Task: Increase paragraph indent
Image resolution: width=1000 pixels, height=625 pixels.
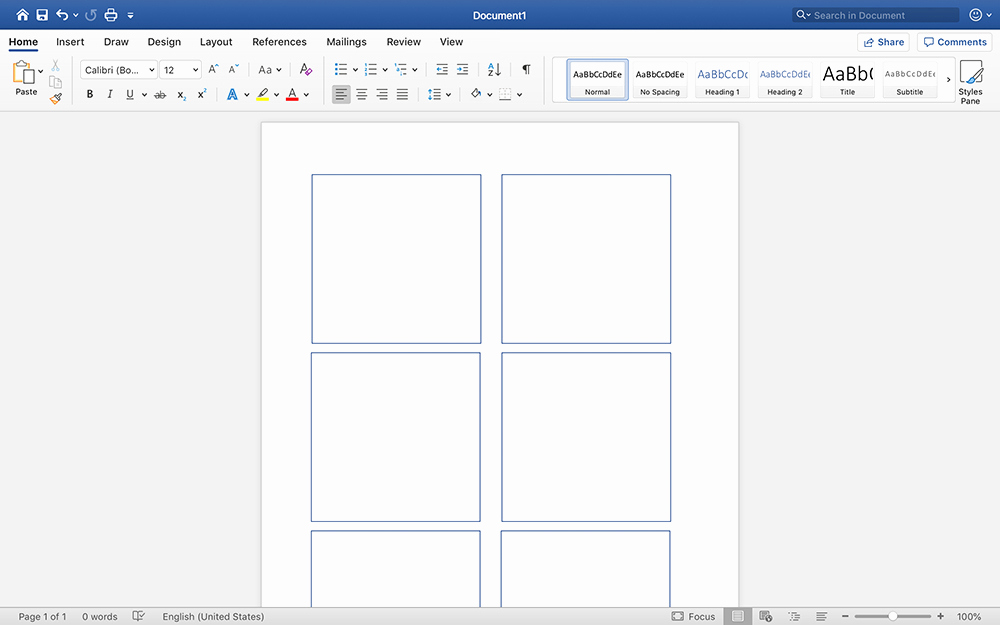Action: [x=462, y=69]
